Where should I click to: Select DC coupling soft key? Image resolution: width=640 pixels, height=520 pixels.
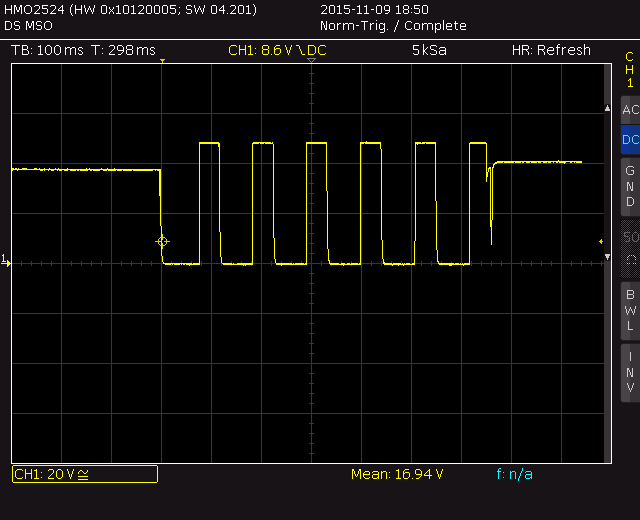pyautogui.click(x=630, y=140)
